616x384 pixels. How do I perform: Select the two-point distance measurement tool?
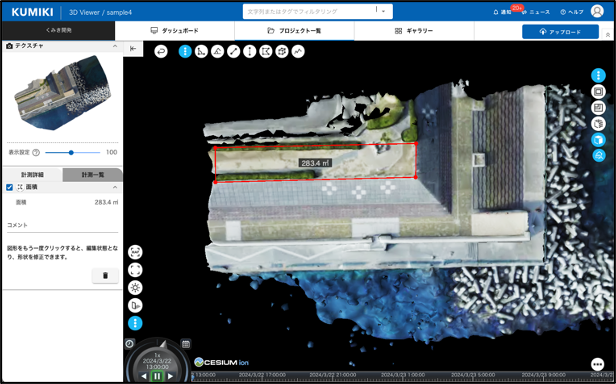[x=233, y=51]
